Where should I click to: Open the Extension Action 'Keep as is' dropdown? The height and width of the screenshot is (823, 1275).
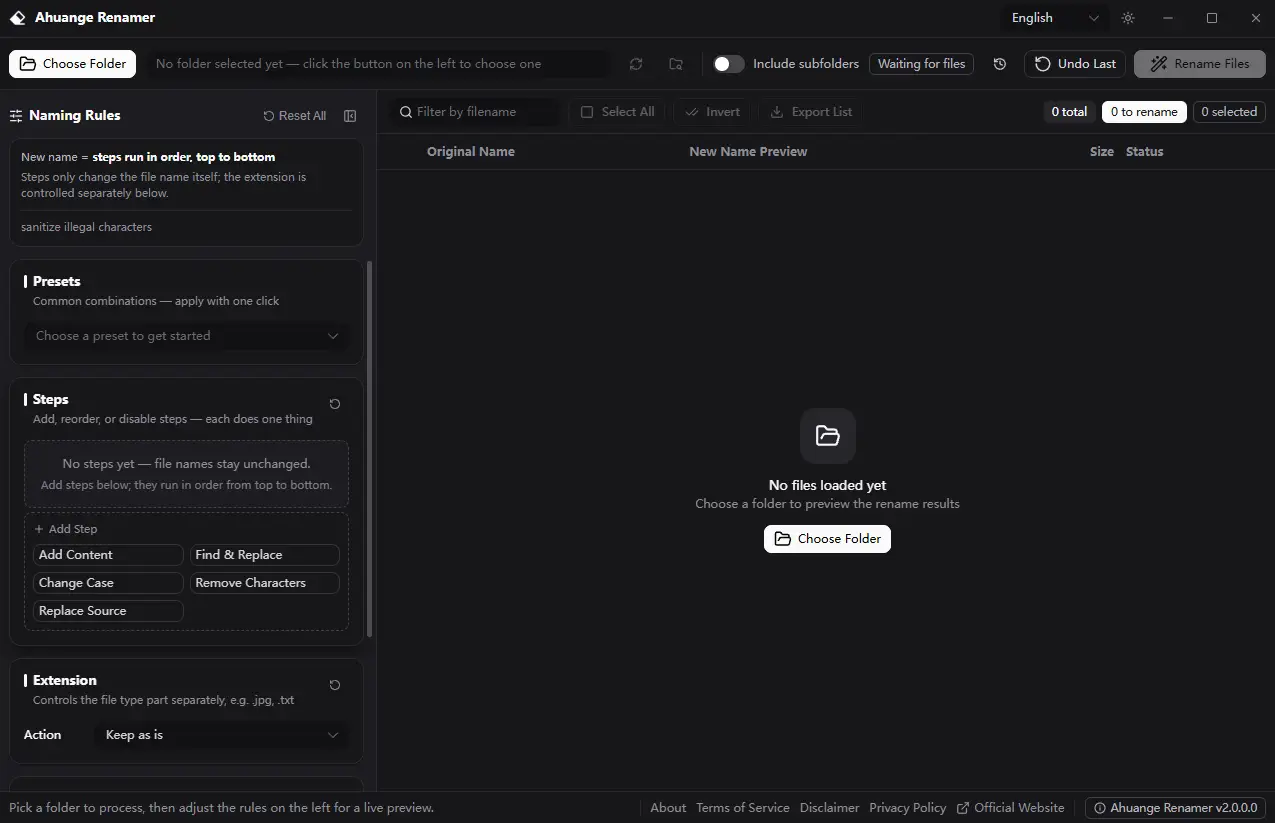coord(222,735)
